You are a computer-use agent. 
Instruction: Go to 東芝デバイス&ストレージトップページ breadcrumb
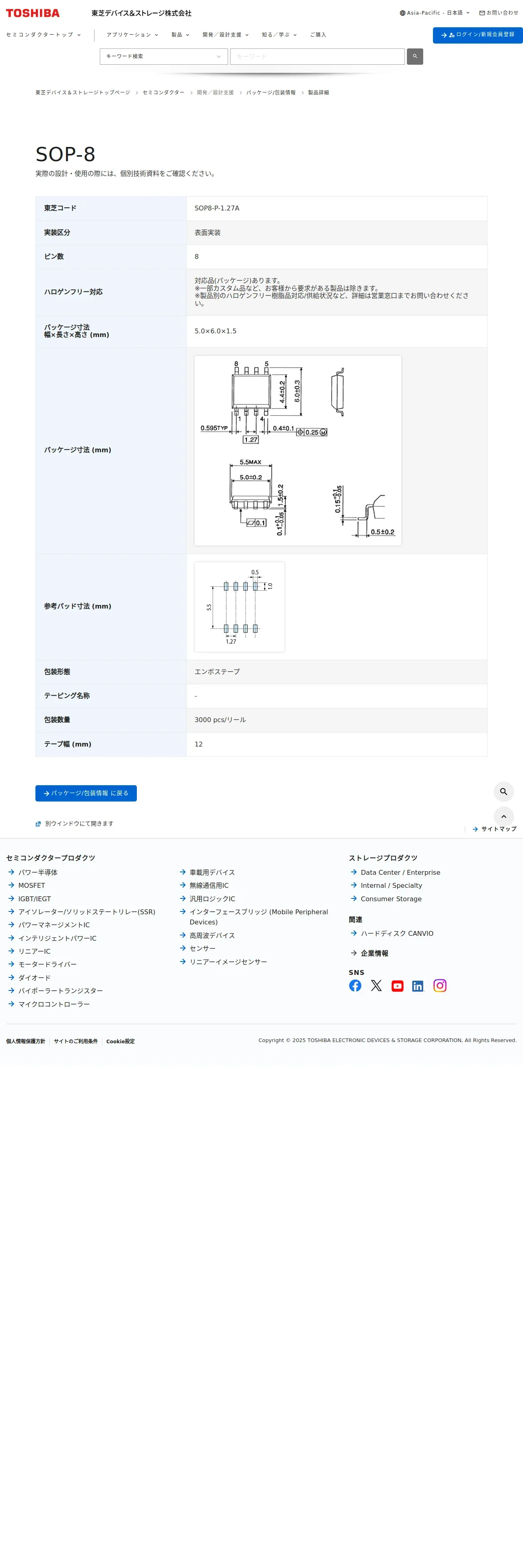(x=83, y=92)
